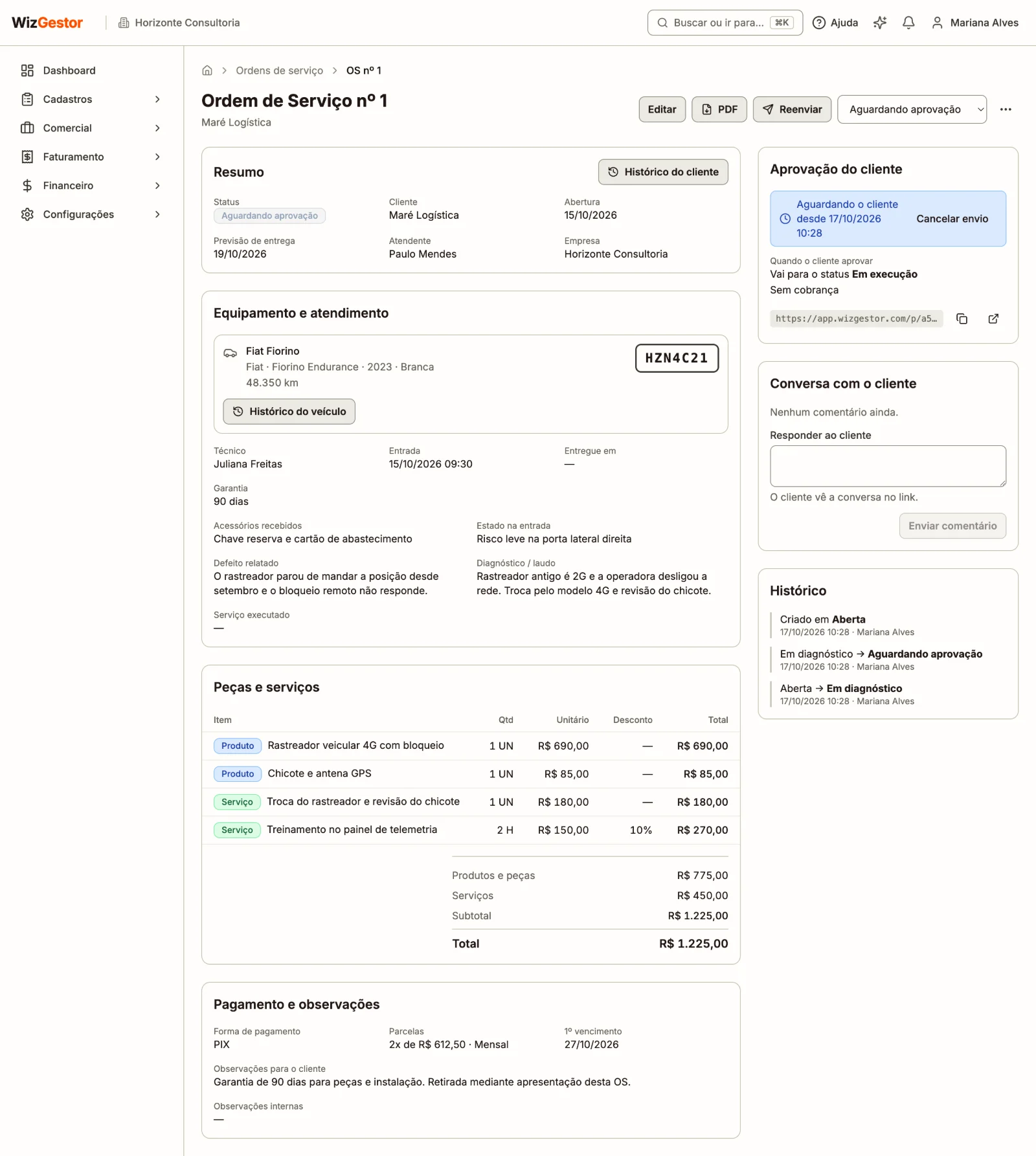The image size is (1036, 1156).
Task: Click the Cadastros clipboard icon
Action: point(27,99)
